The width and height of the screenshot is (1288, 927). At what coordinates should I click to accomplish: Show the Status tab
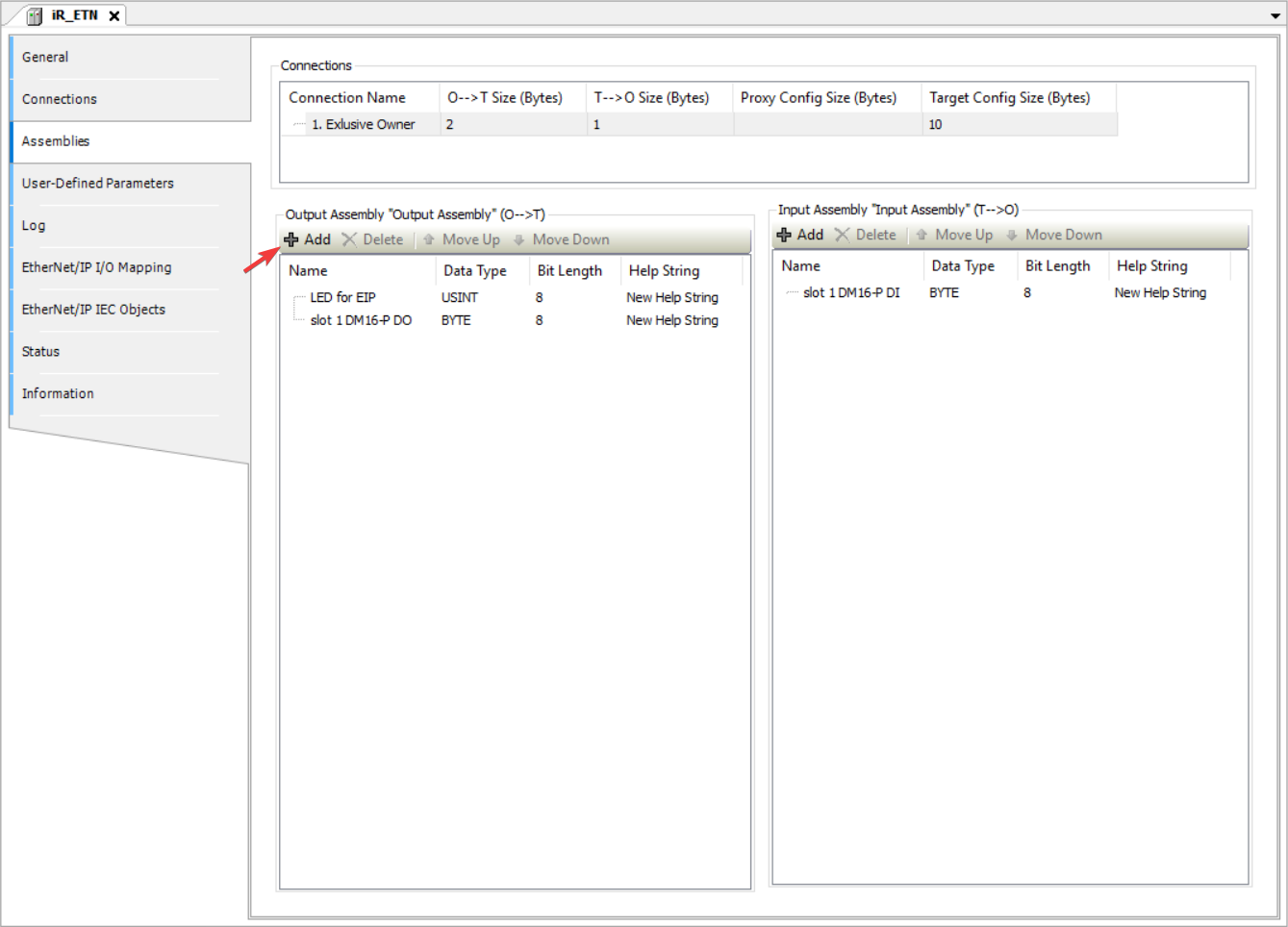(40, 351)
